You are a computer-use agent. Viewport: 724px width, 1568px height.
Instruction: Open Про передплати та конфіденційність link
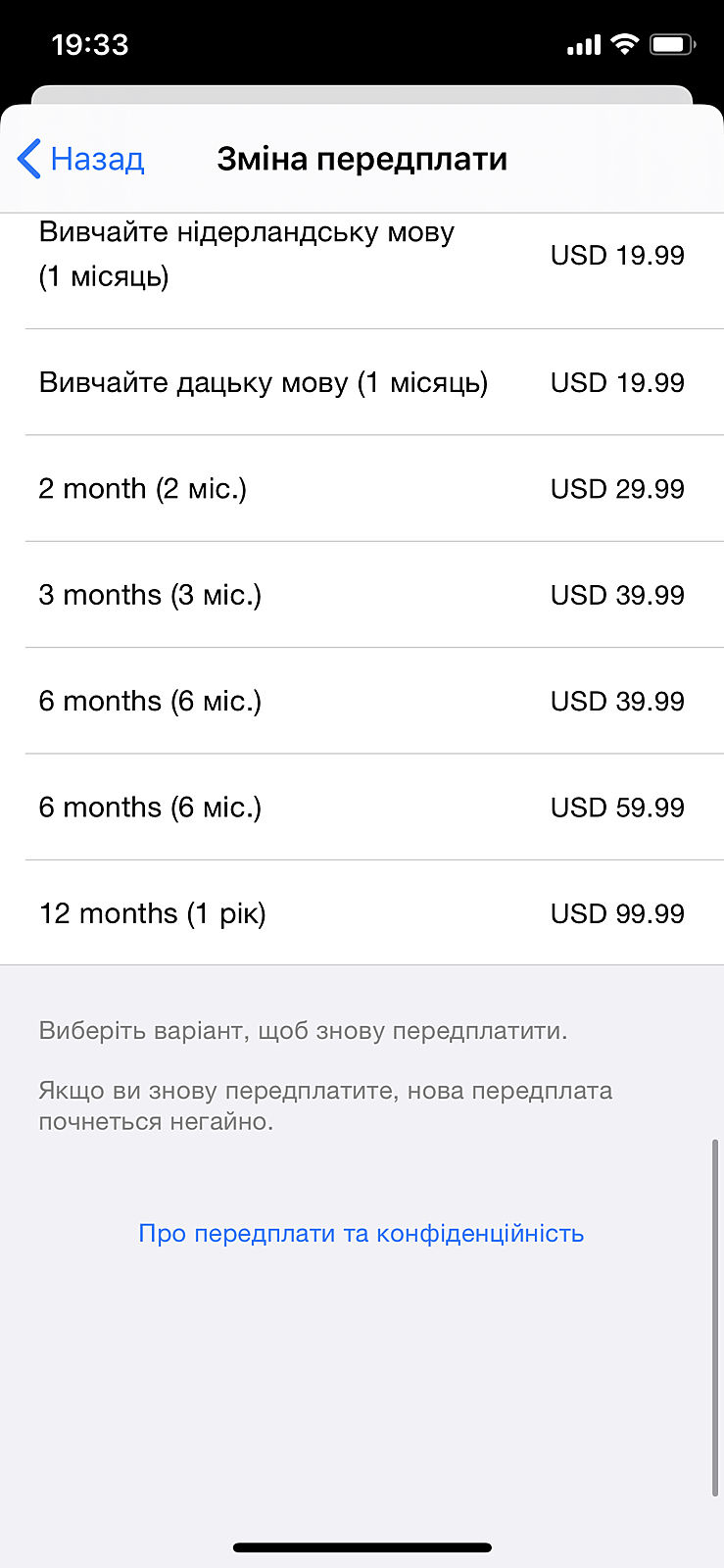click(362, 1233)
